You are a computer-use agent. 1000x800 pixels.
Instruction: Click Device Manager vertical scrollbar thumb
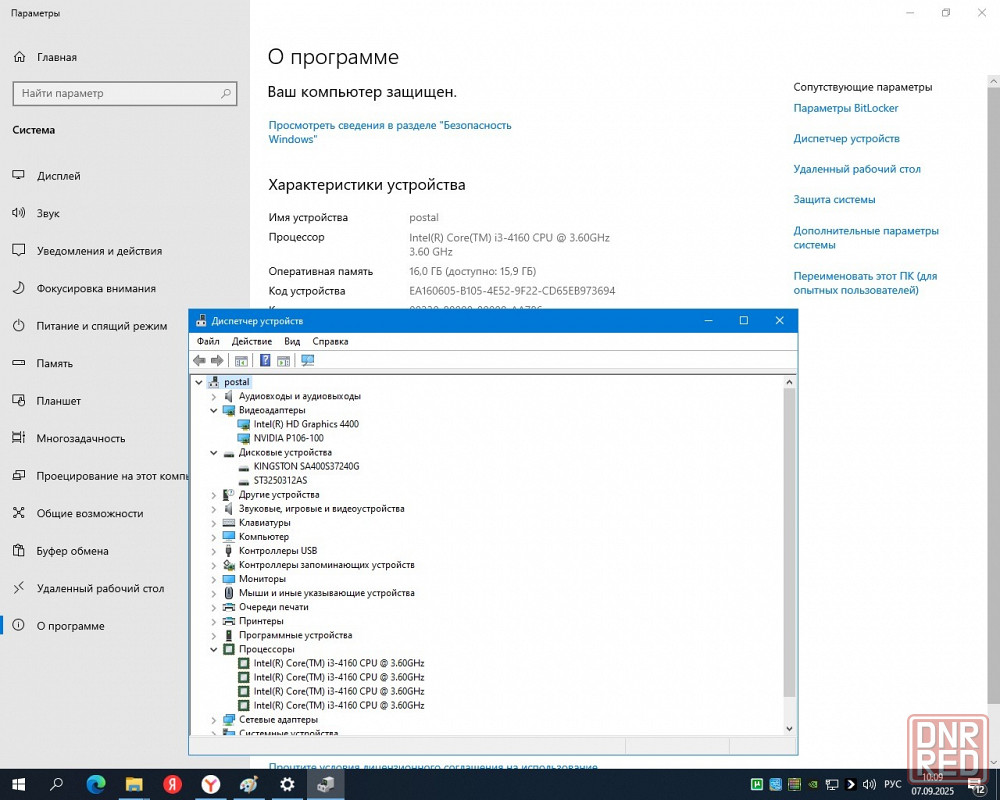(789, 542)
